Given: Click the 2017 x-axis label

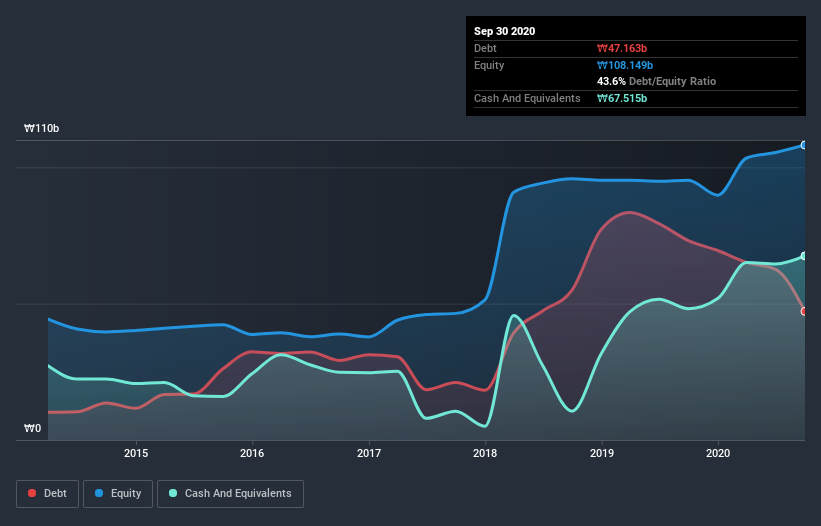Looking at the screenshot, I should 369,453.
